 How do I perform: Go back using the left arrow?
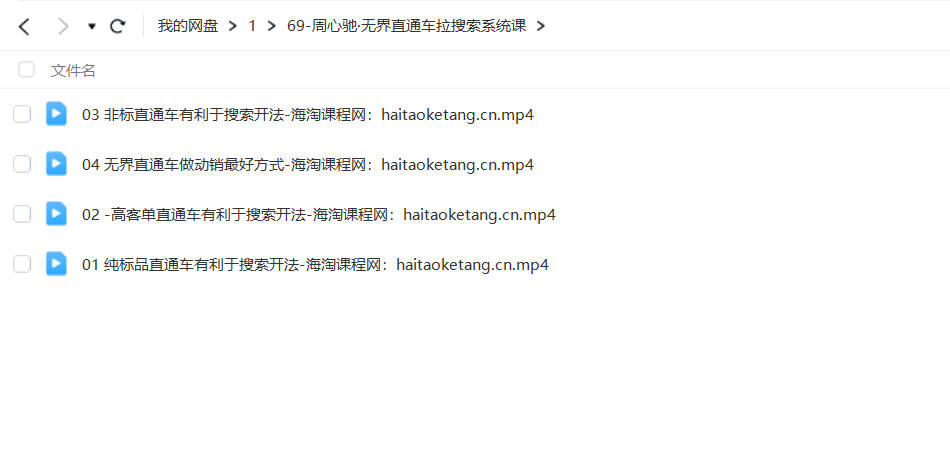point(24,26)
